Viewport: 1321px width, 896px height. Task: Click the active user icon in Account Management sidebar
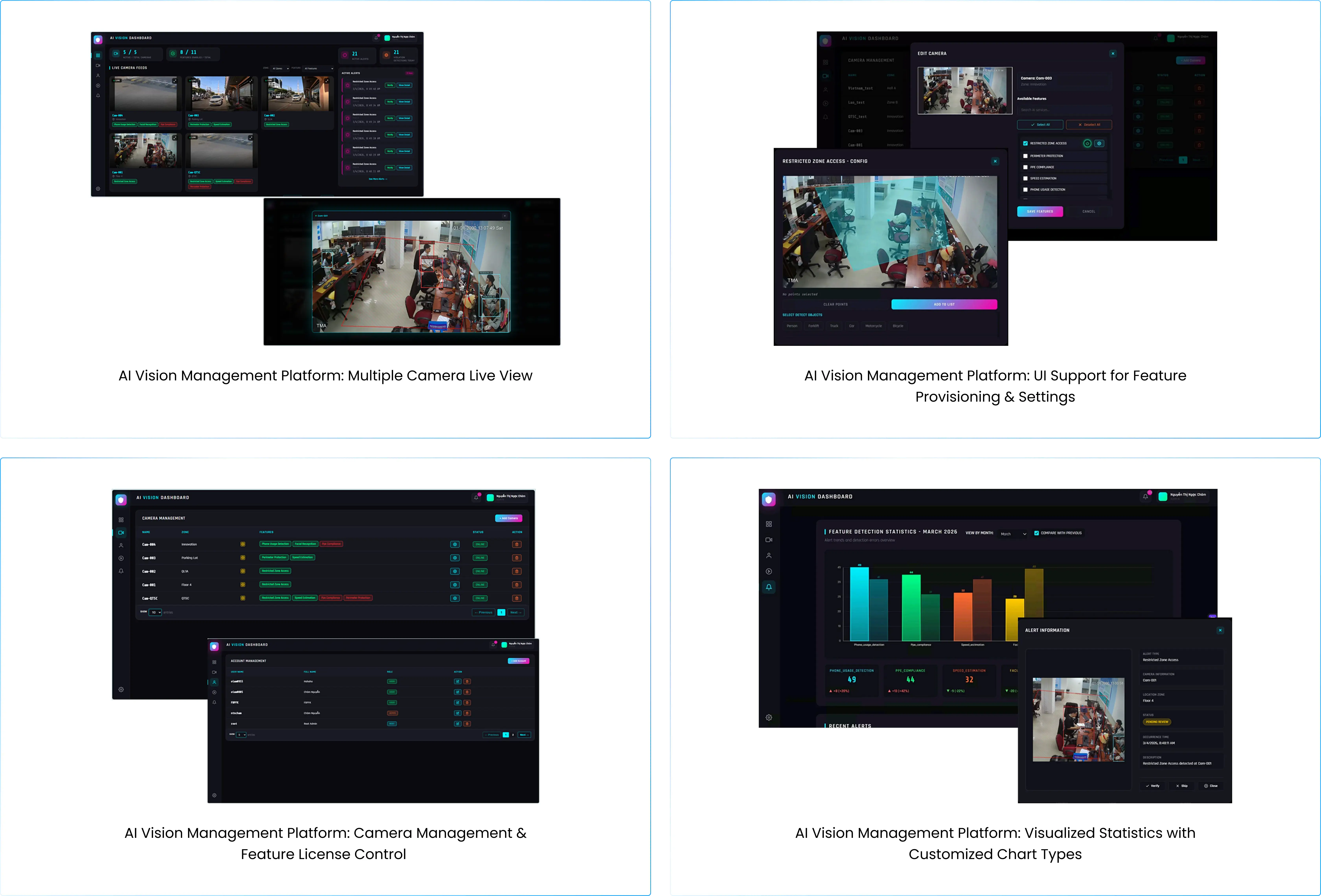tap(214, 682)
